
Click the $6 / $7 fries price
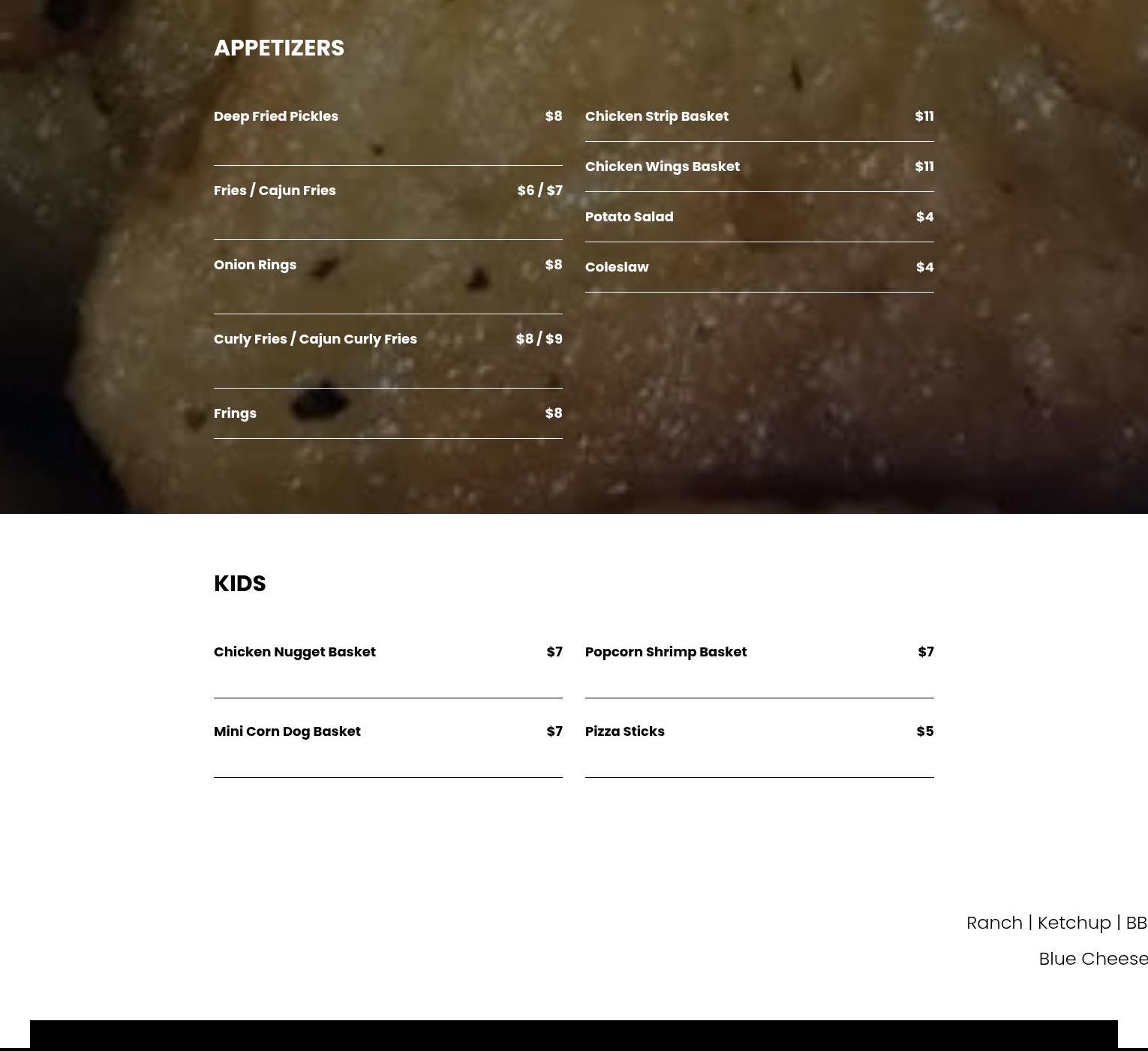coord(539,191)
